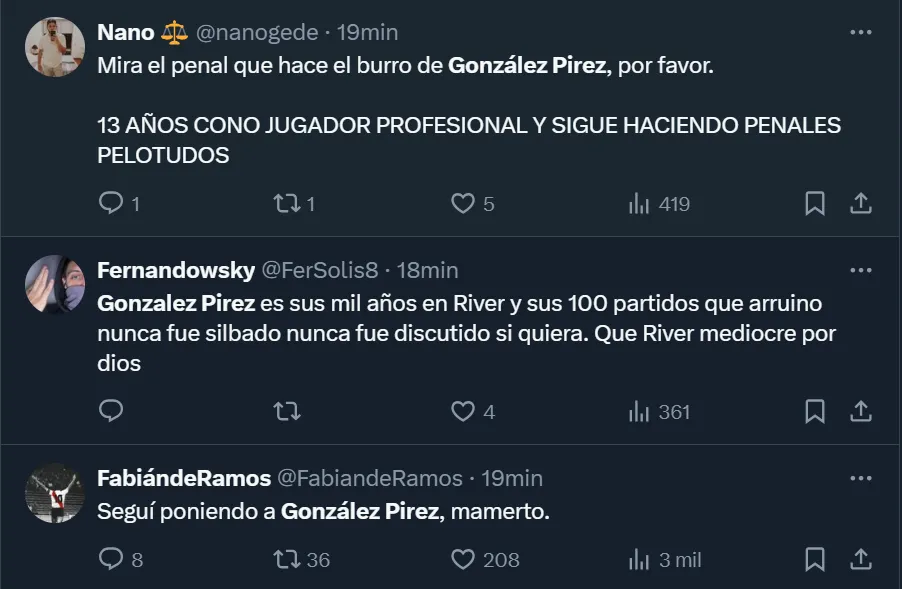
Task: Open more options on Fernandowsky's tweet
Action: (860, 270)
